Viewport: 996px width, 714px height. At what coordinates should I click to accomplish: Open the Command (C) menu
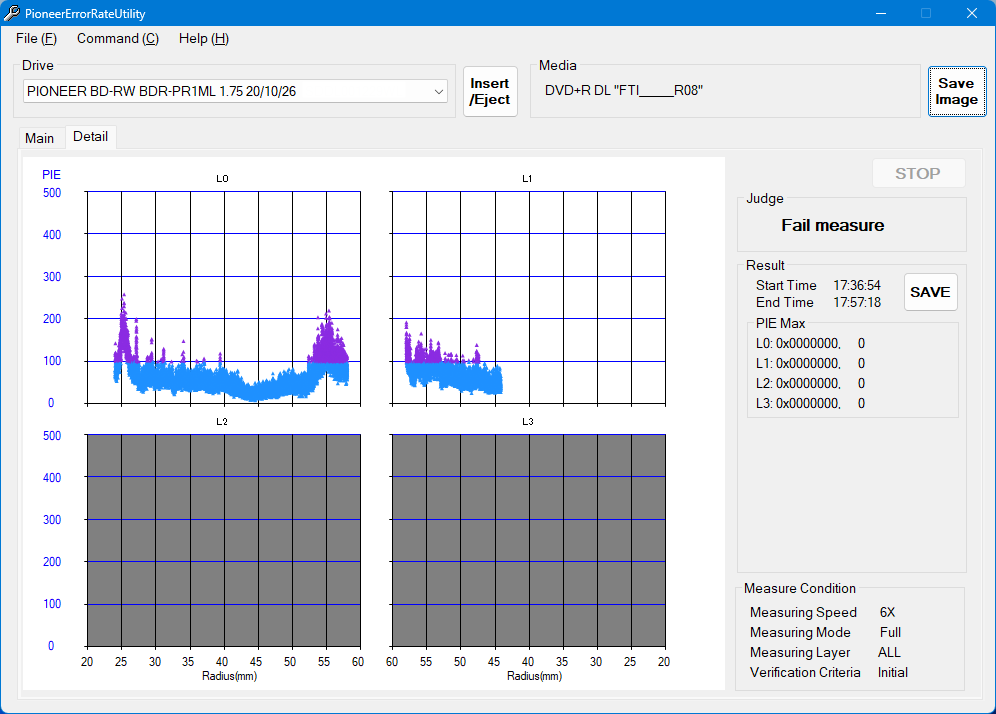(x=118, y=39)
